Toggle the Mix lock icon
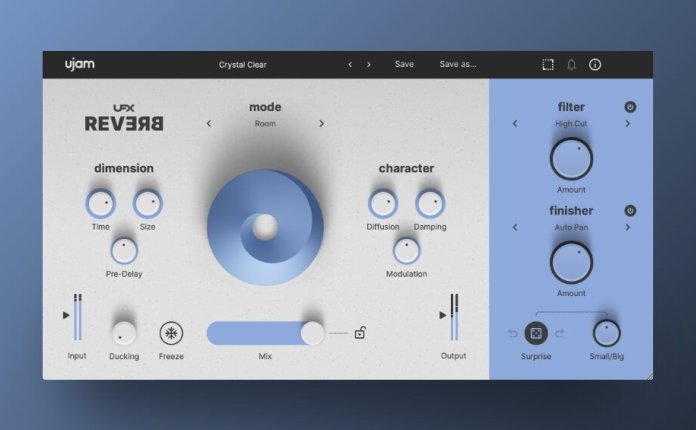 tap(360, 333)
